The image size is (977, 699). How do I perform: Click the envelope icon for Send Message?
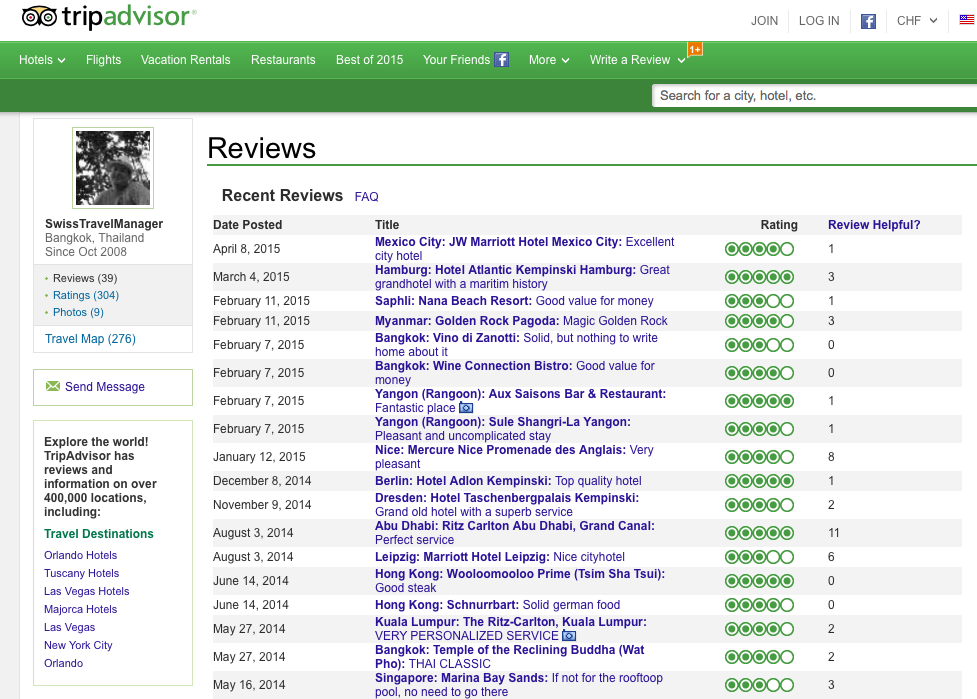click(x=53, y=387)
